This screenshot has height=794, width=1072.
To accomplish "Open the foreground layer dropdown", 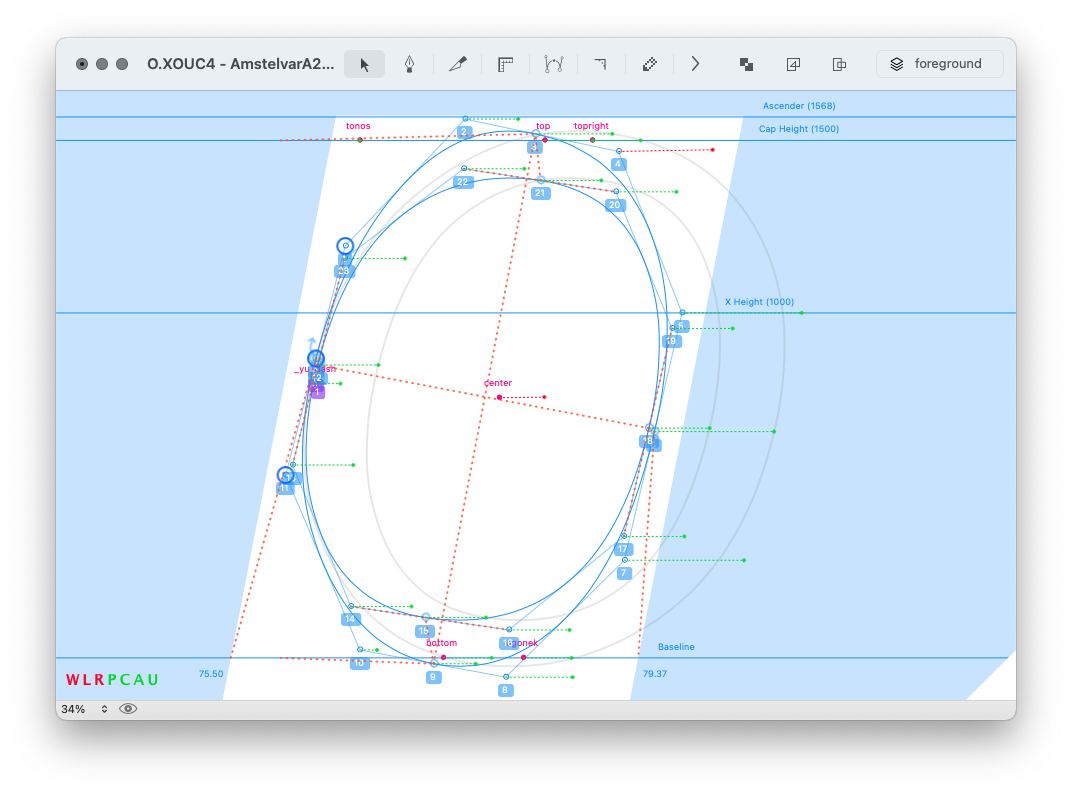I will (x=939, y=64).
